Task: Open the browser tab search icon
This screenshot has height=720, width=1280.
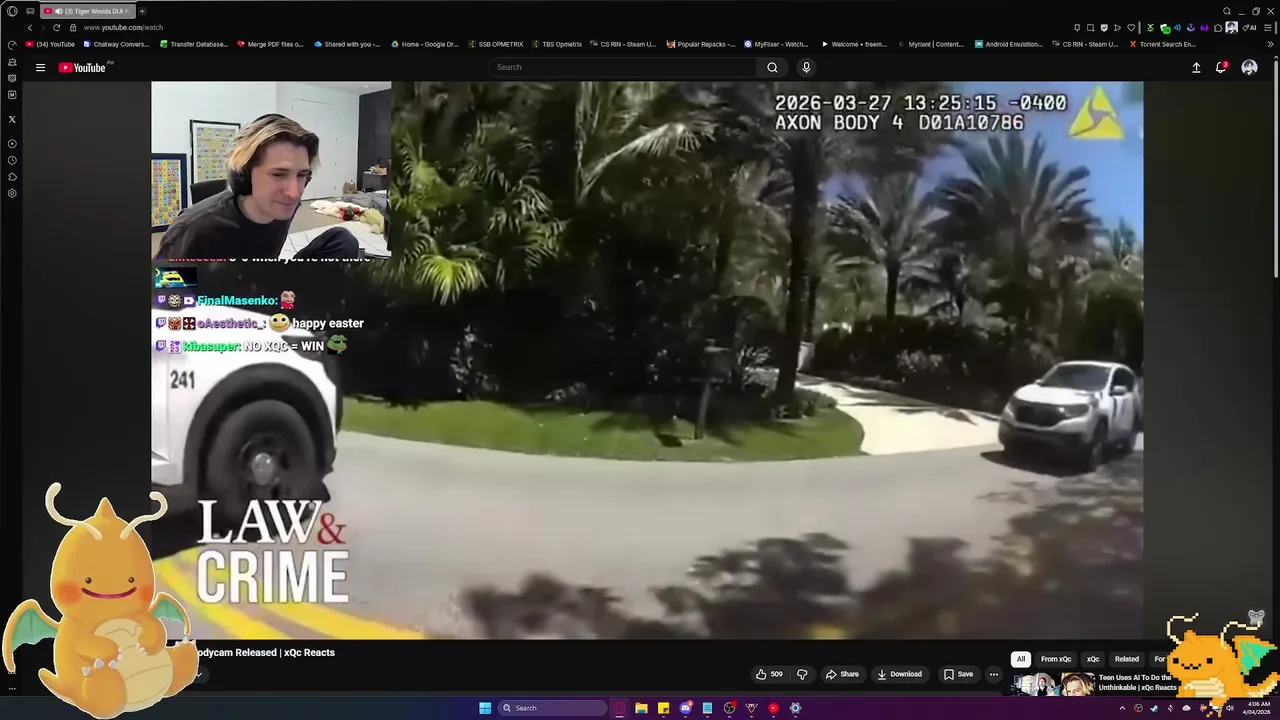Action: coord(1227,11)
